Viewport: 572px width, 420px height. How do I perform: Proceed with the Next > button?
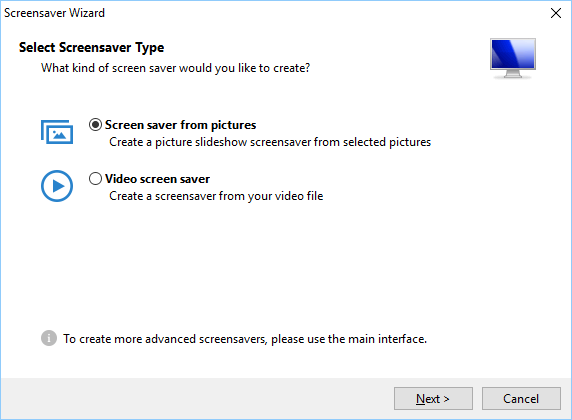pos(433,398)
